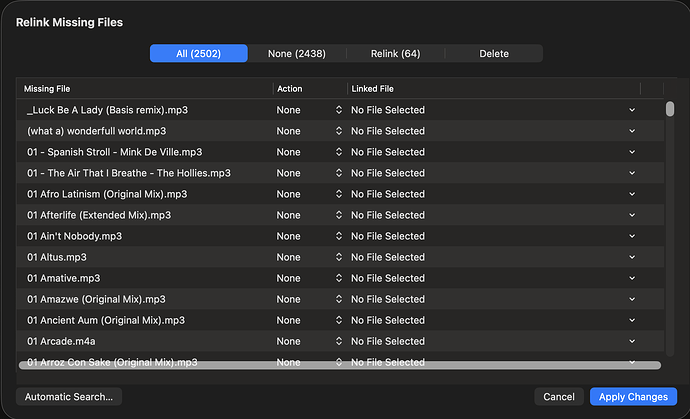690x419 pixels.
Task: Click "None" action in Spanish Stroll row
Action: pyautogui.click(x=288, y=152)
